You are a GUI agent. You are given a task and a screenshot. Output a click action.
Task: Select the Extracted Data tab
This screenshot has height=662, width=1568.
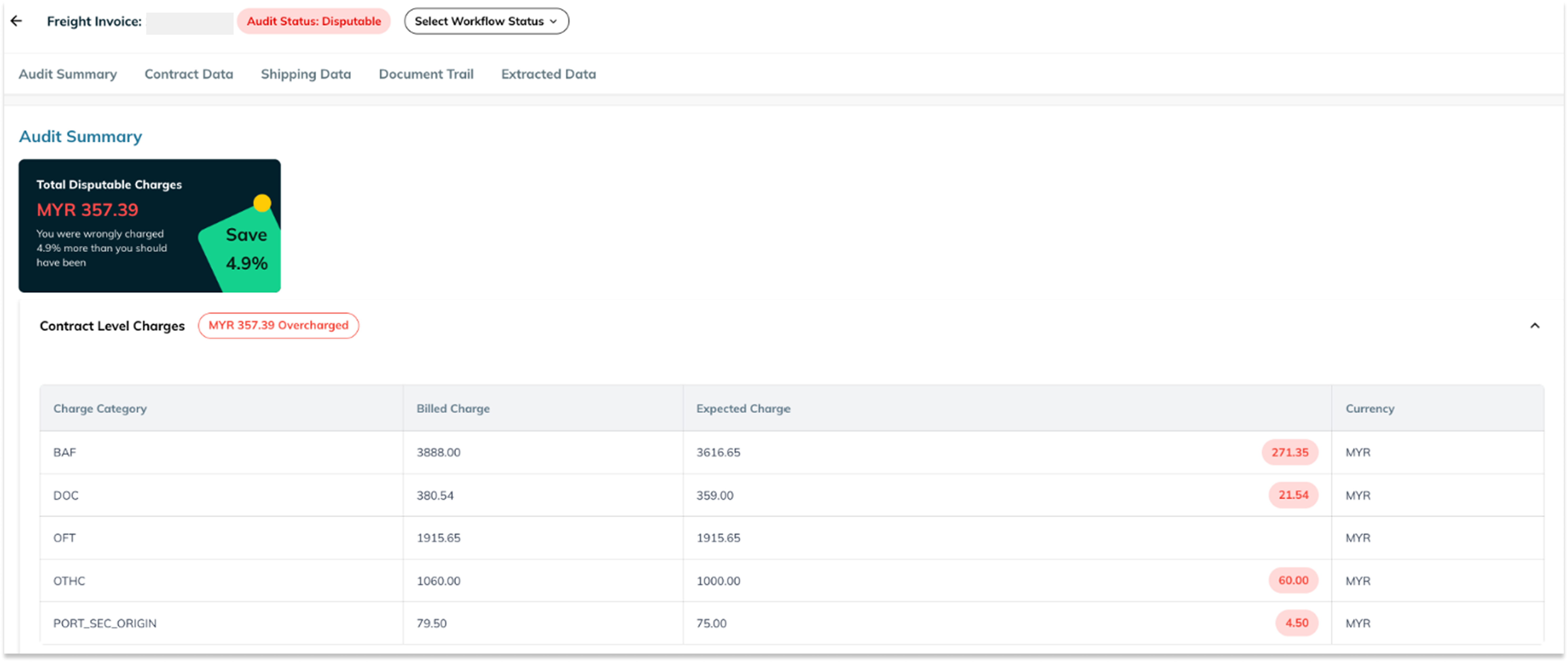[x=549, y=74]
